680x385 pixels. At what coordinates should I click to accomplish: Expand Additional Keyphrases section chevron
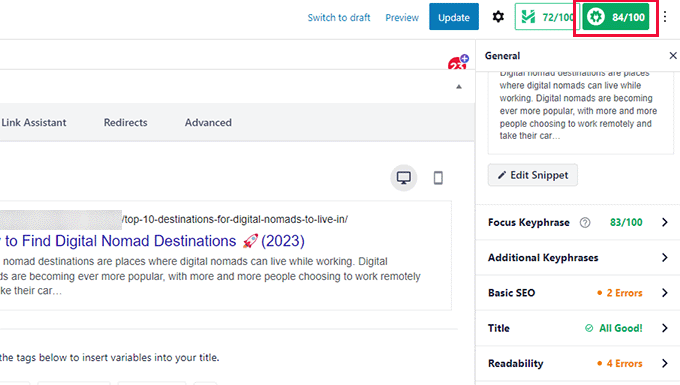[665, 258]
